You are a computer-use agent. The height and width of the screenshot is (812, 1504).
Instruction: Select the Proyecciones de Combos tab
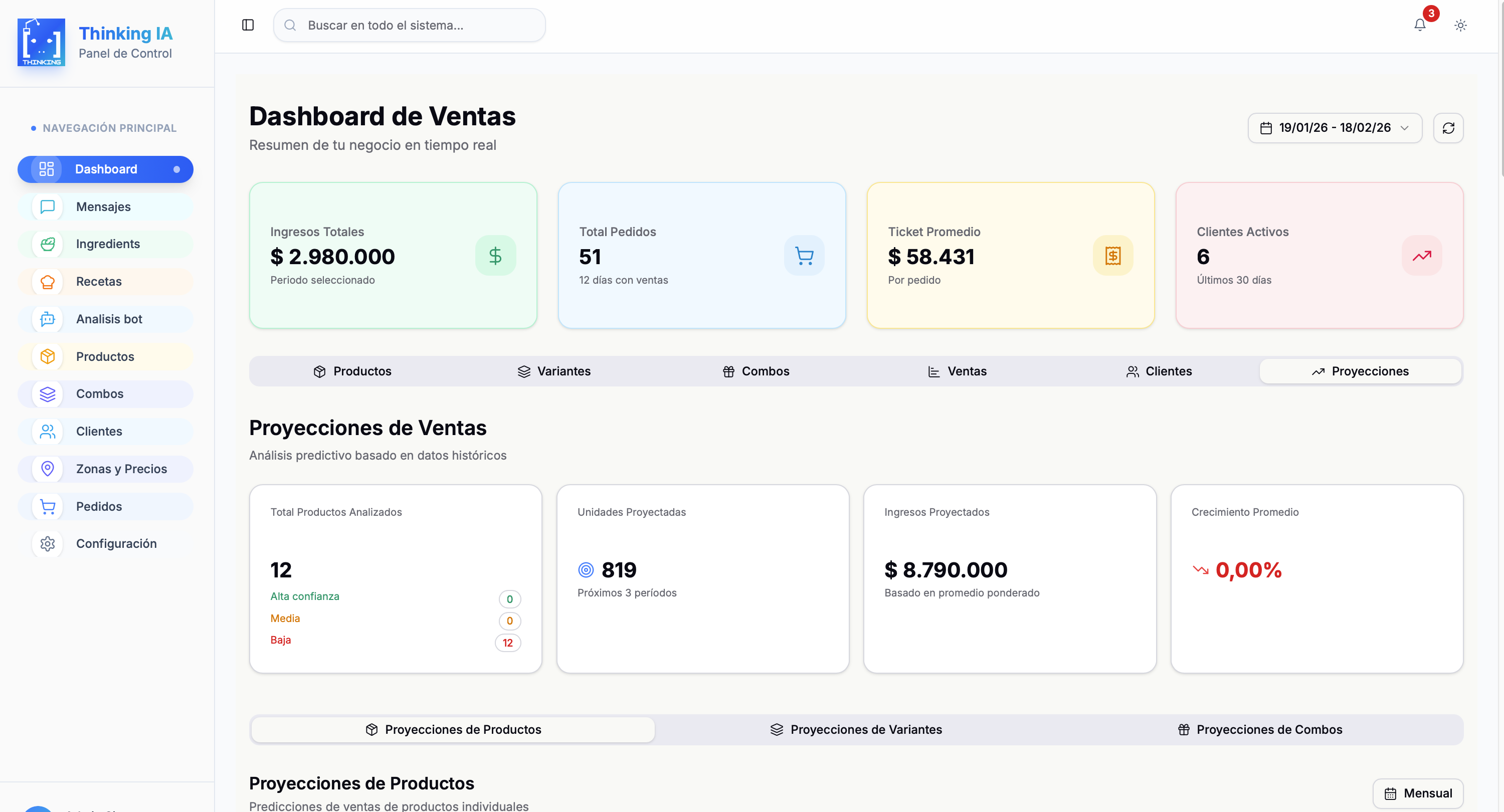tap(1260, 729)
